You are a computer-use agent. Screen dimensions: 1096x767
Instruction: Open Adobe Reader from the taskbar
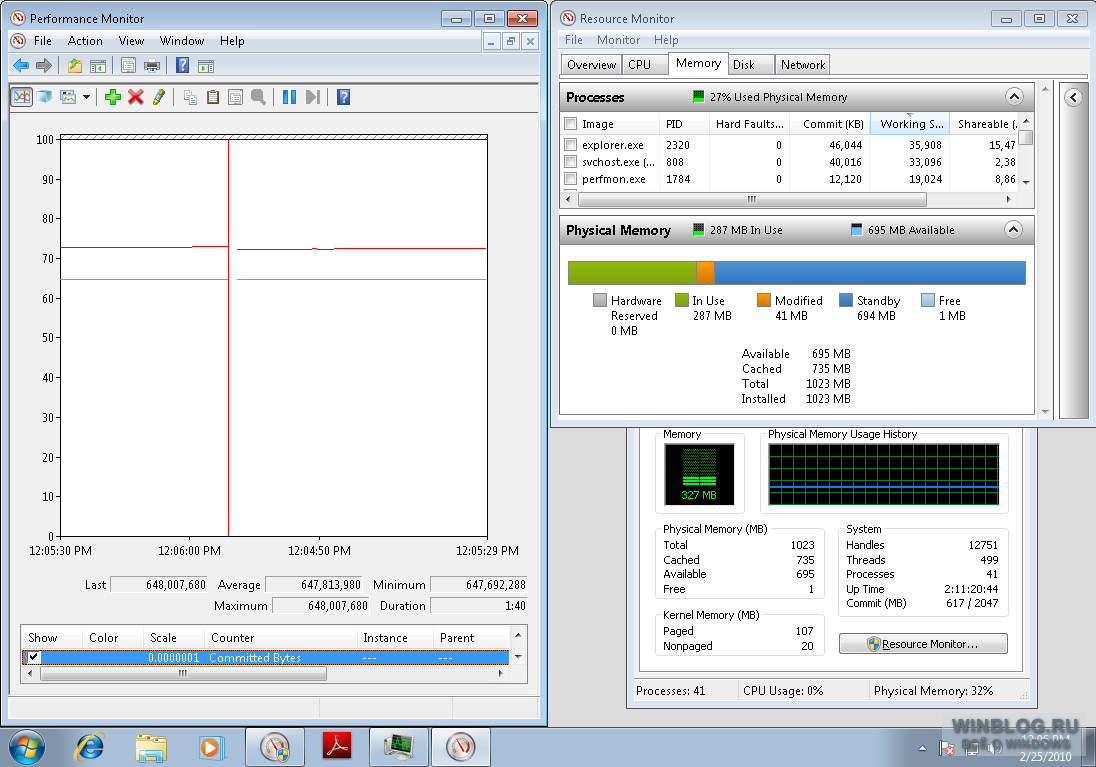[x=337, y=746]
